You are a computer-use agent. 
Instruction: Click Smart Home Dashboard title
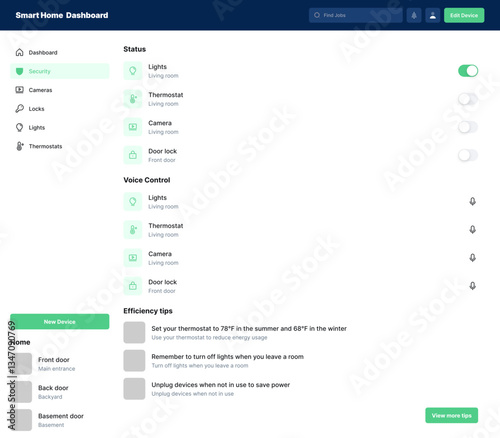pos(62,15)
